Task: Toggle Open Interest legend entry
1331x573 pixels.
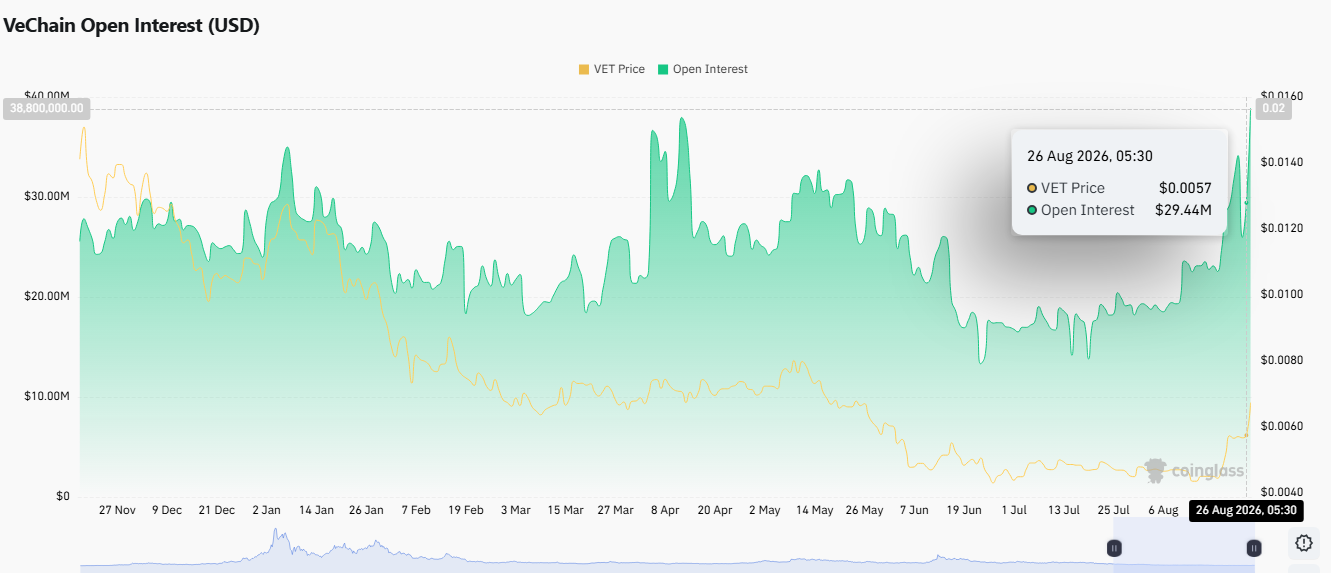Action: point(702,69)
